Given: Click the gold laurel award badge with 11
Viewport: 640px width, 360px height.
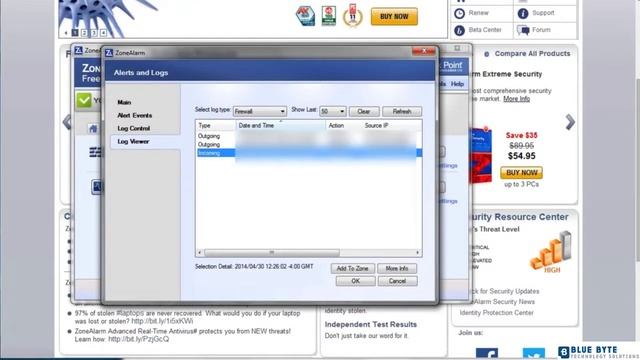Looking at the screenshot, I should coord(353,16).
